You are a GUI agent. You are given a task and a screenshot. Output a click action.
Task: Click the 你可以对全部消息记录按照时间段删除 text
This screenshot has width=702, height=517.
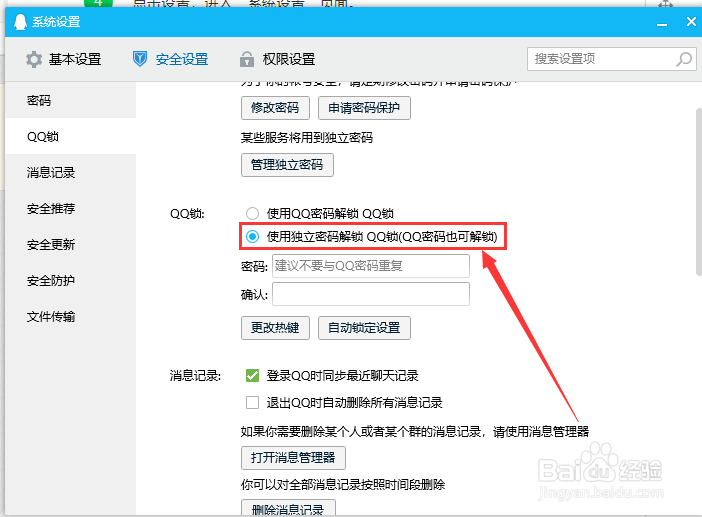coord(343,484)
